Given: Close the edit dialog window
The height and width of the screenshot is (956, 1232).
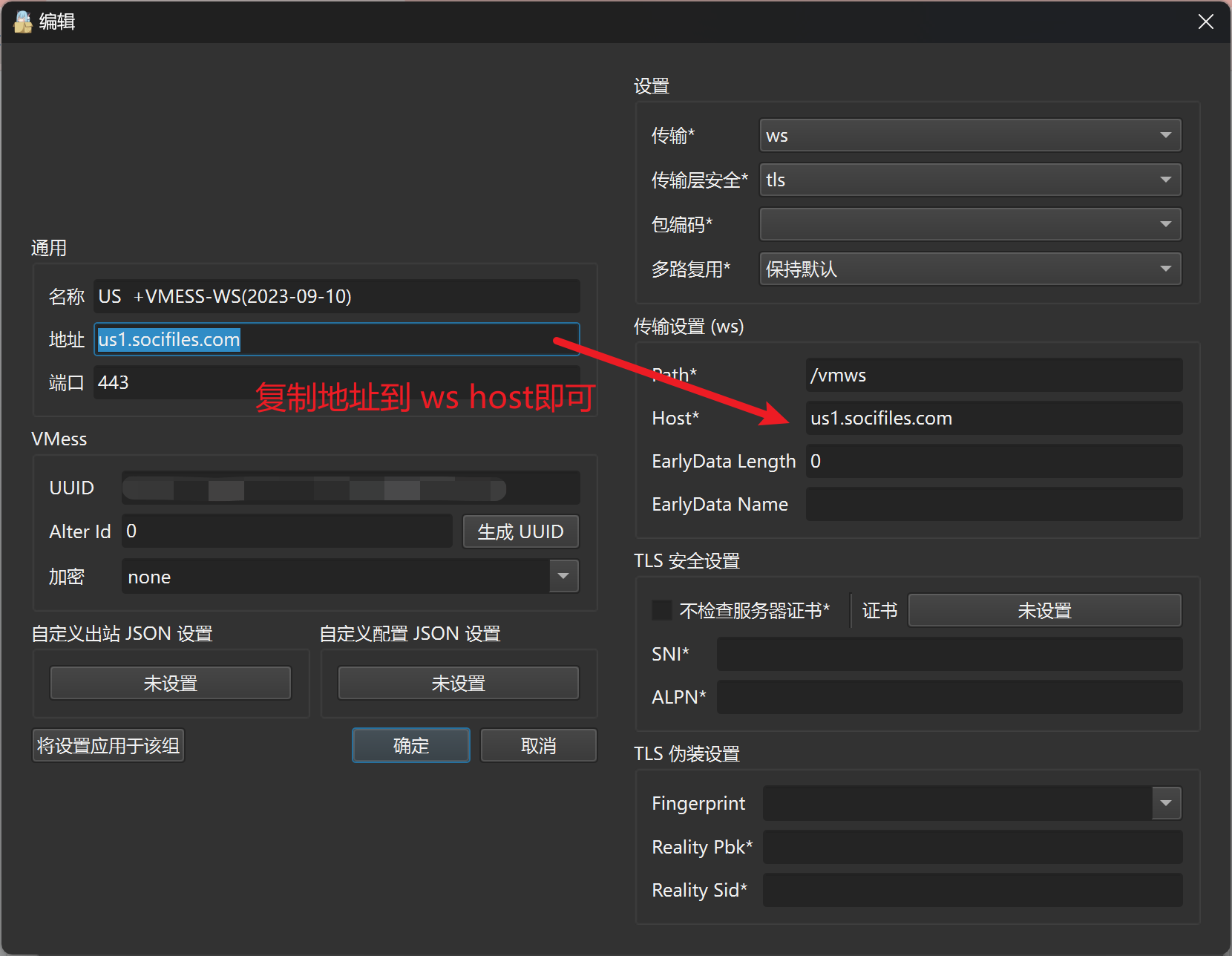Looking at the screenshot, I should [x=1205, y=22].
